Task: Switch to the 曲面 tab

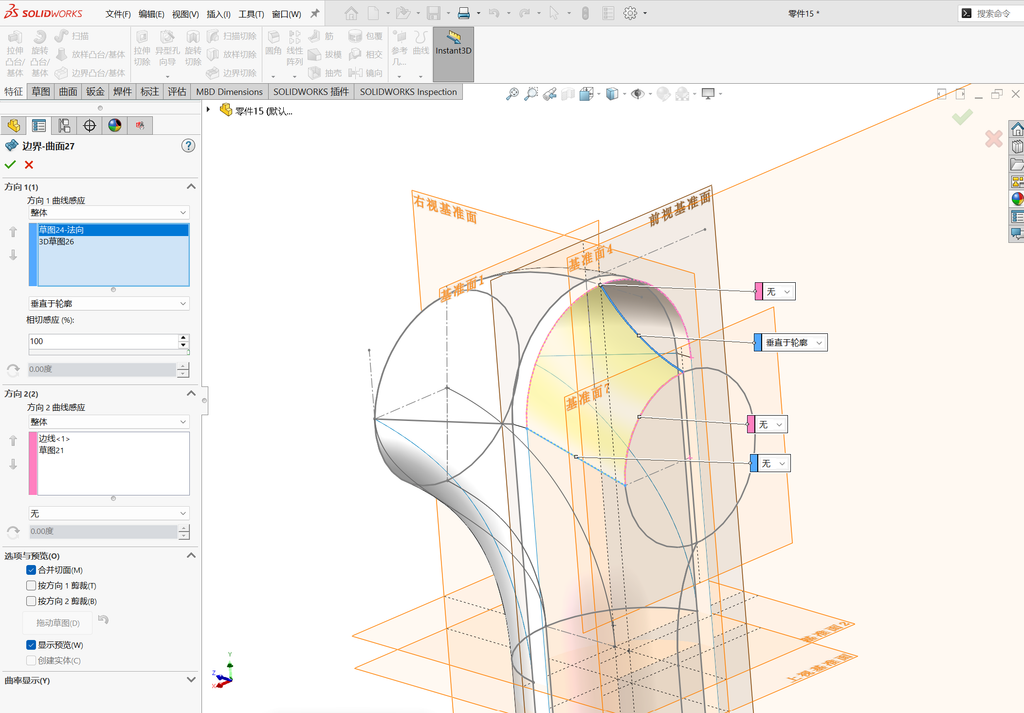Action: [x=68, y=92]
